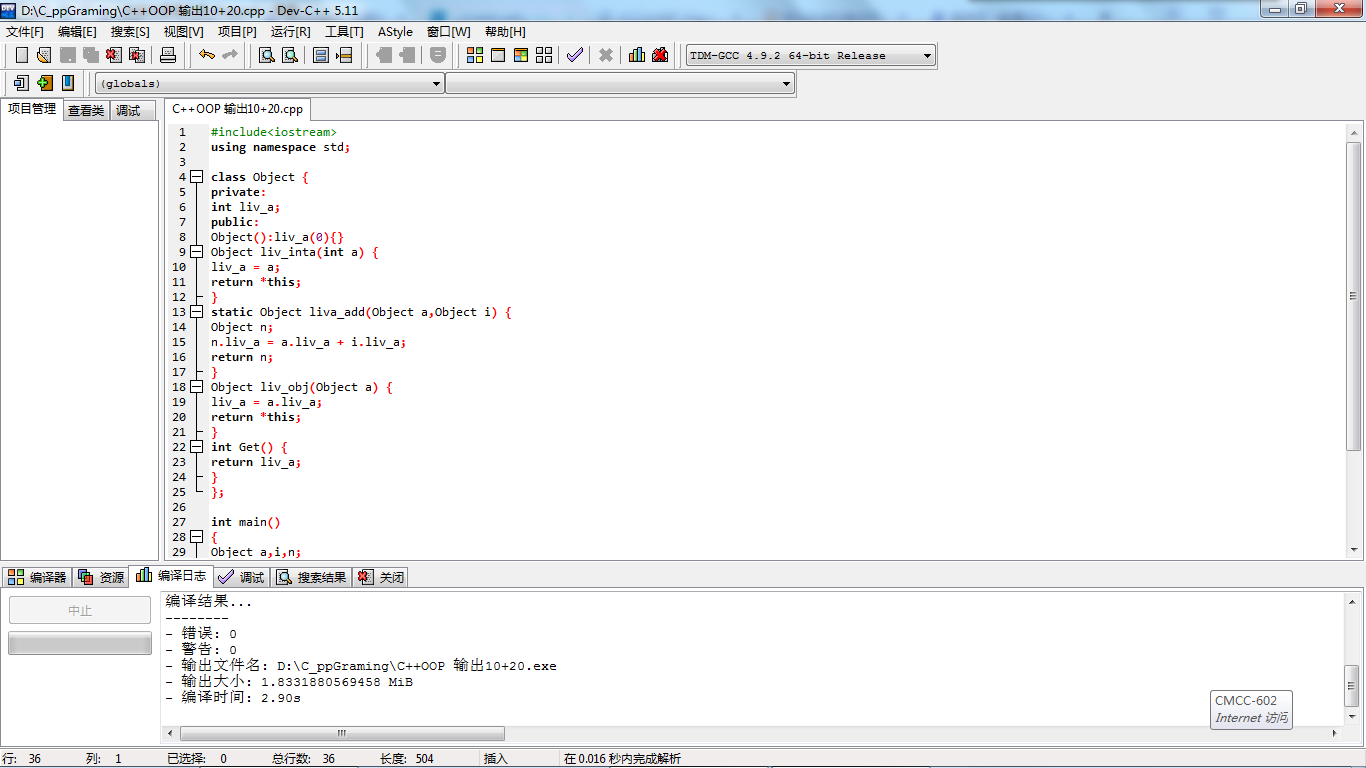Click the New file toolbar icon
The image size is (1366, 768).
tap(21, 55)
